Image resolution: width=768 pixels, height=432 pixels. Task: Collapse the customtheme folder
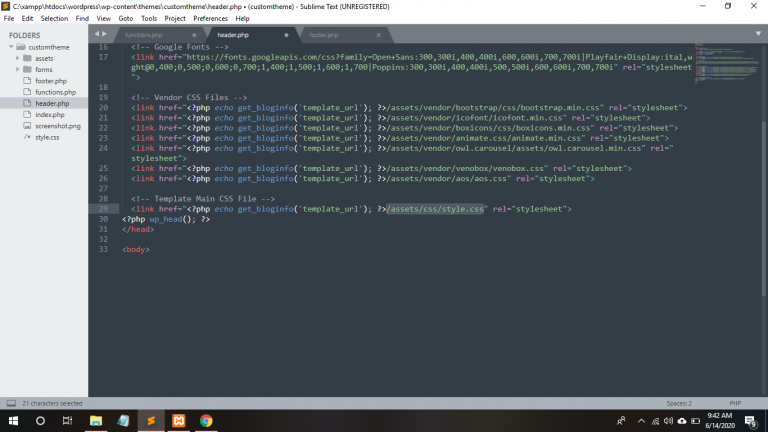pyautogui.click(x=11, y=47)
